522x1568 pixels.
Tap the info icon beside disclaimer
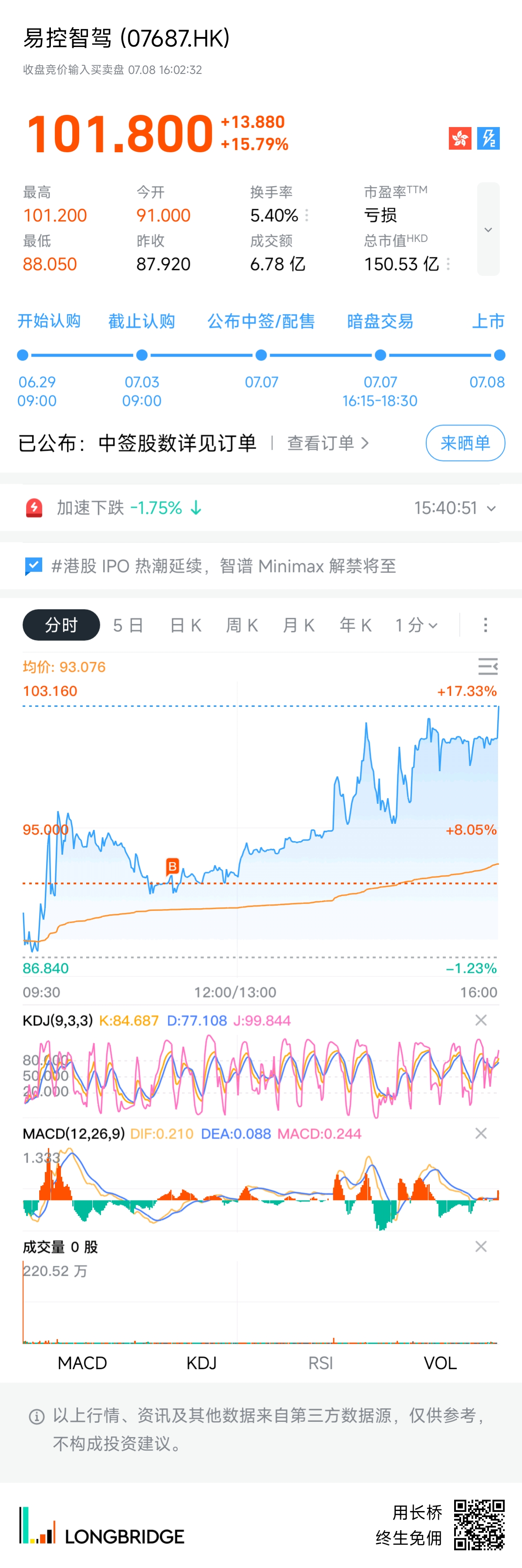[37, 1417]
